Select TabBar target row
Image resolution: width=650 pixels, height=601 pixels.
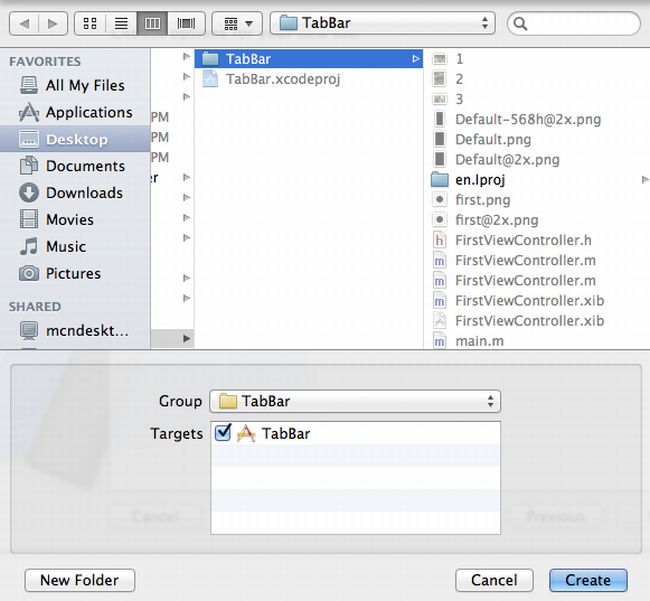(x=355, y=434)
